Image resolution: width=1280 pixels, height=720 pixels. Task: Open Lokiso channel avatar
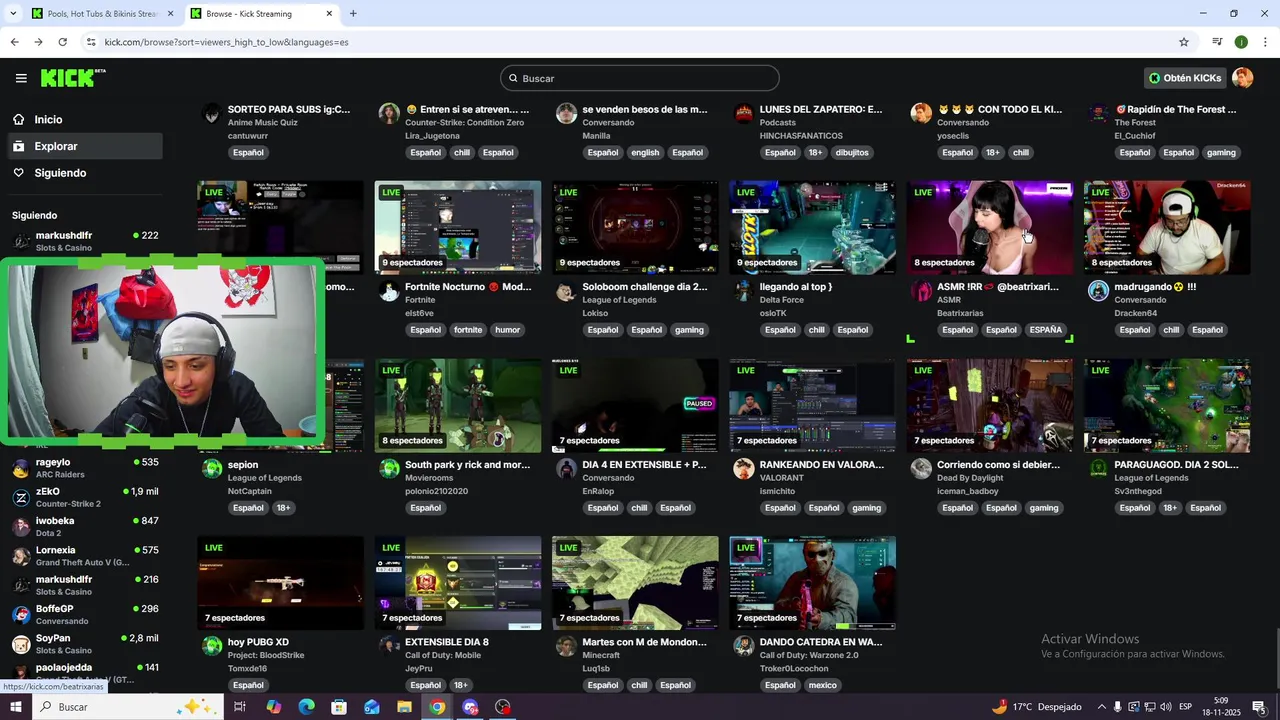tap(567, 291)
